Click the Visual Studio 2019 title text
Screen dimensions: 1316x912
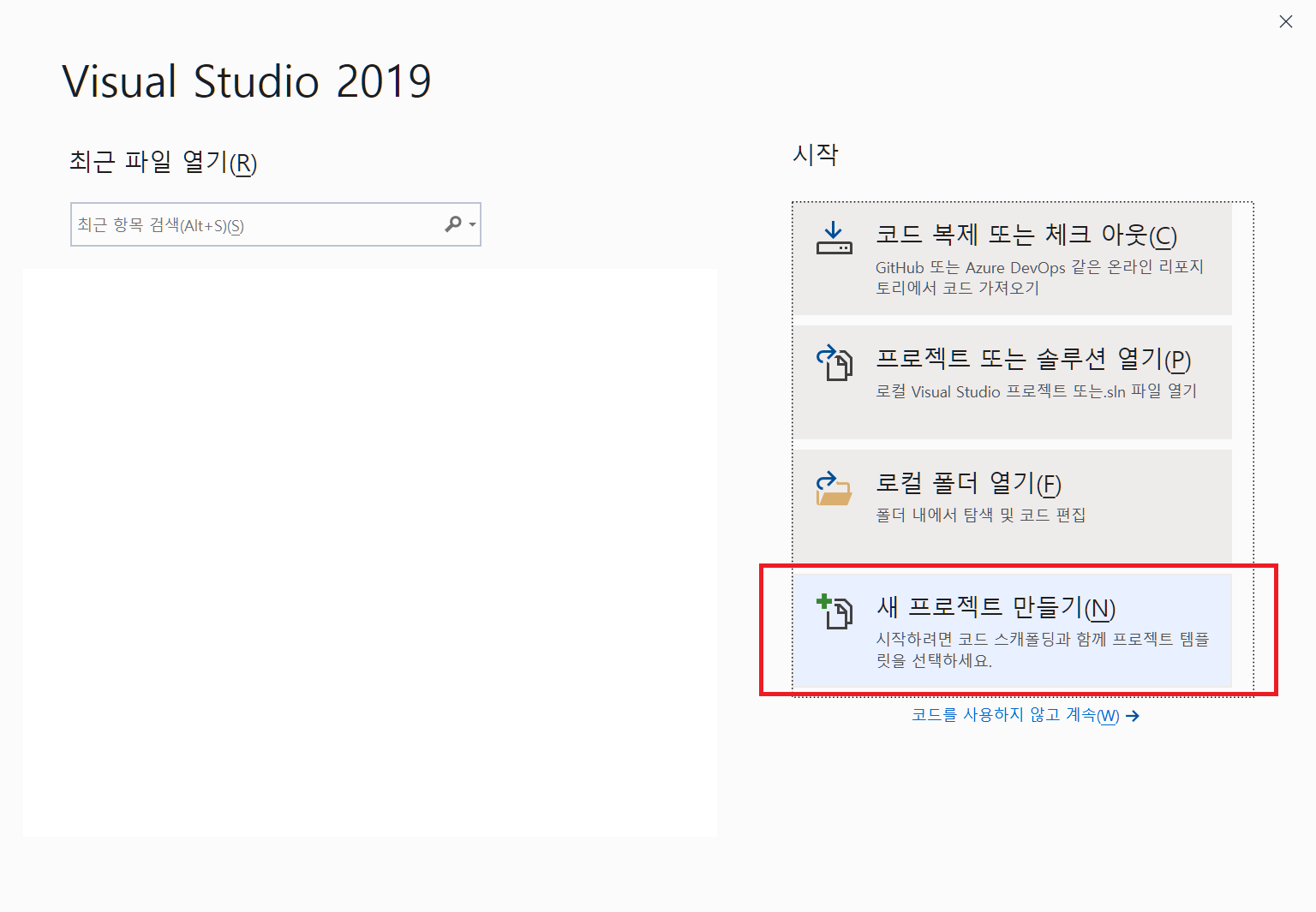[247, 81]
